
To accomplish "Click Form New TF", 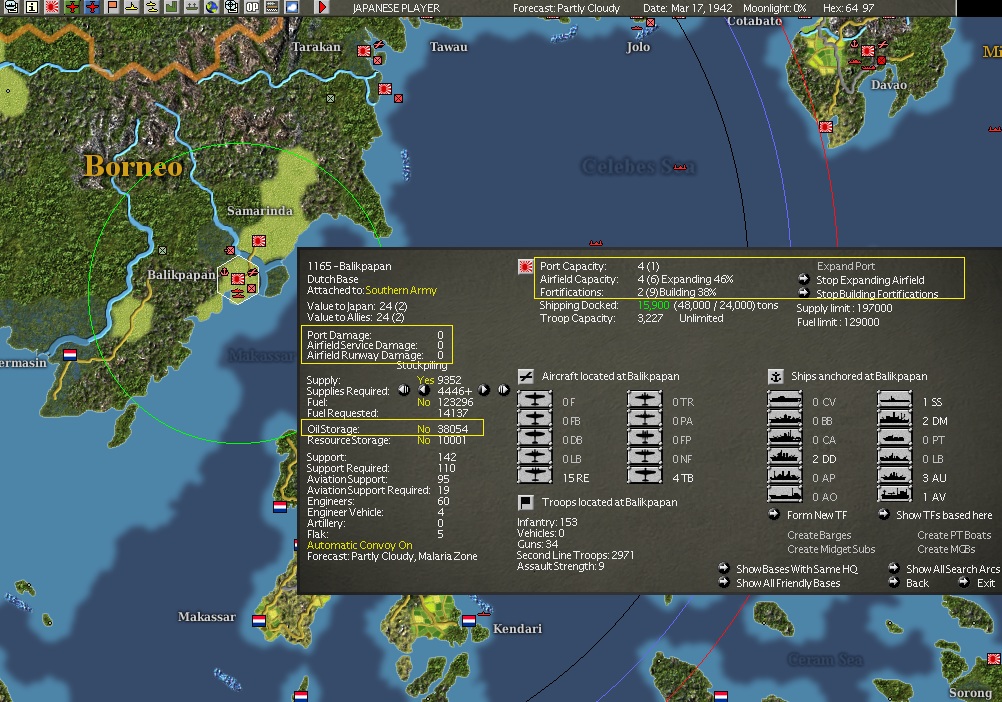I will 817,515.
